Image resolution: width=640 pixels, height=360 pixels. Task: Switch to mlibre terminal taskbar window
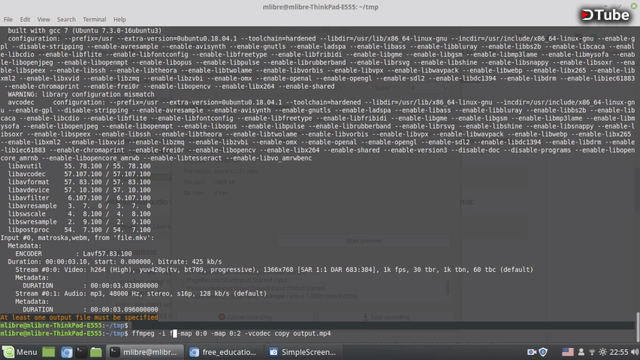(x=144, y=352)
